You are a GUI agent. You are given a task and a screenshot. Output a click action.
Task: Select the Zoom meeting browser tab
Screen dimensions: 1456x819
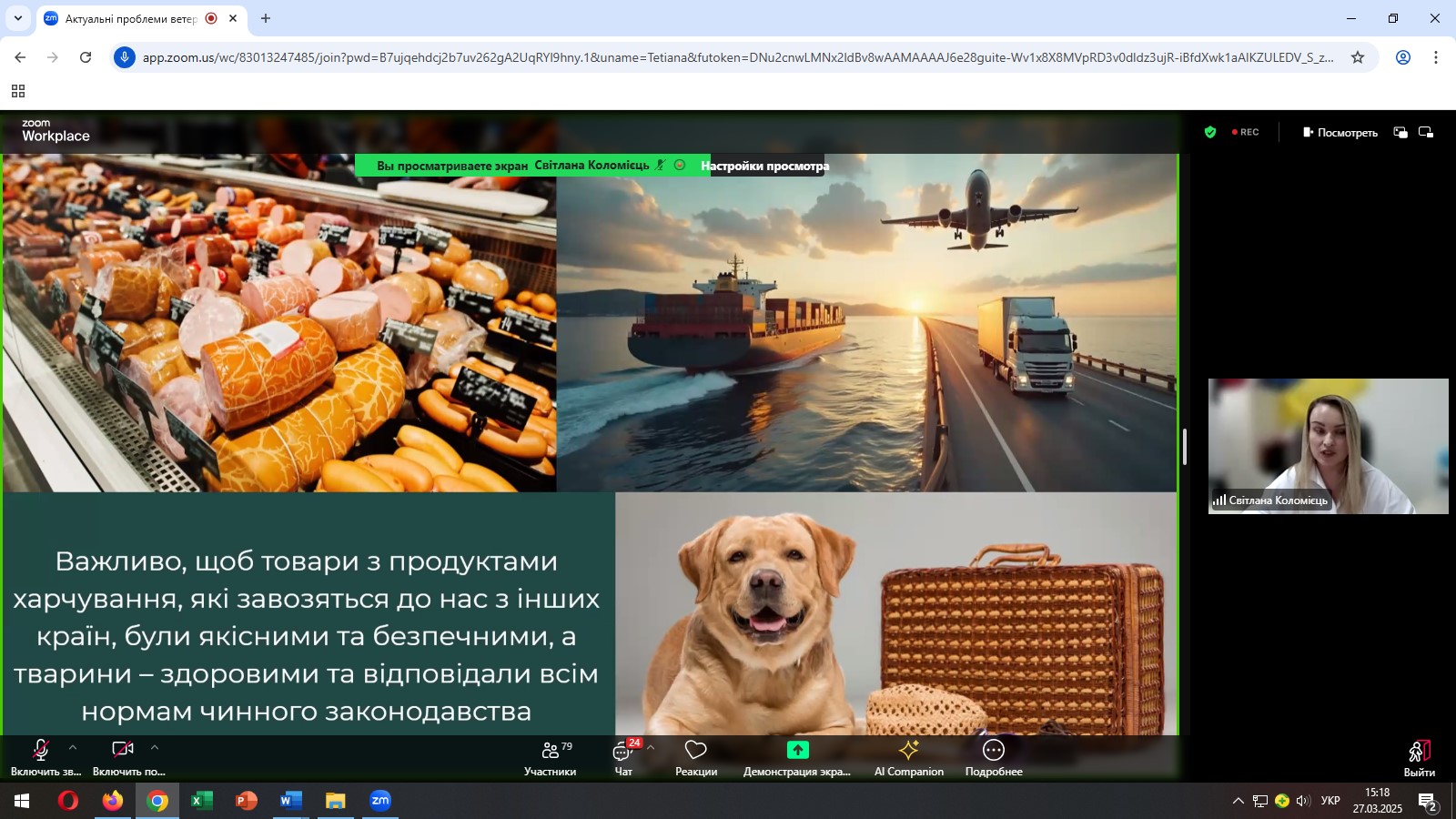click(x=132, y=18)
